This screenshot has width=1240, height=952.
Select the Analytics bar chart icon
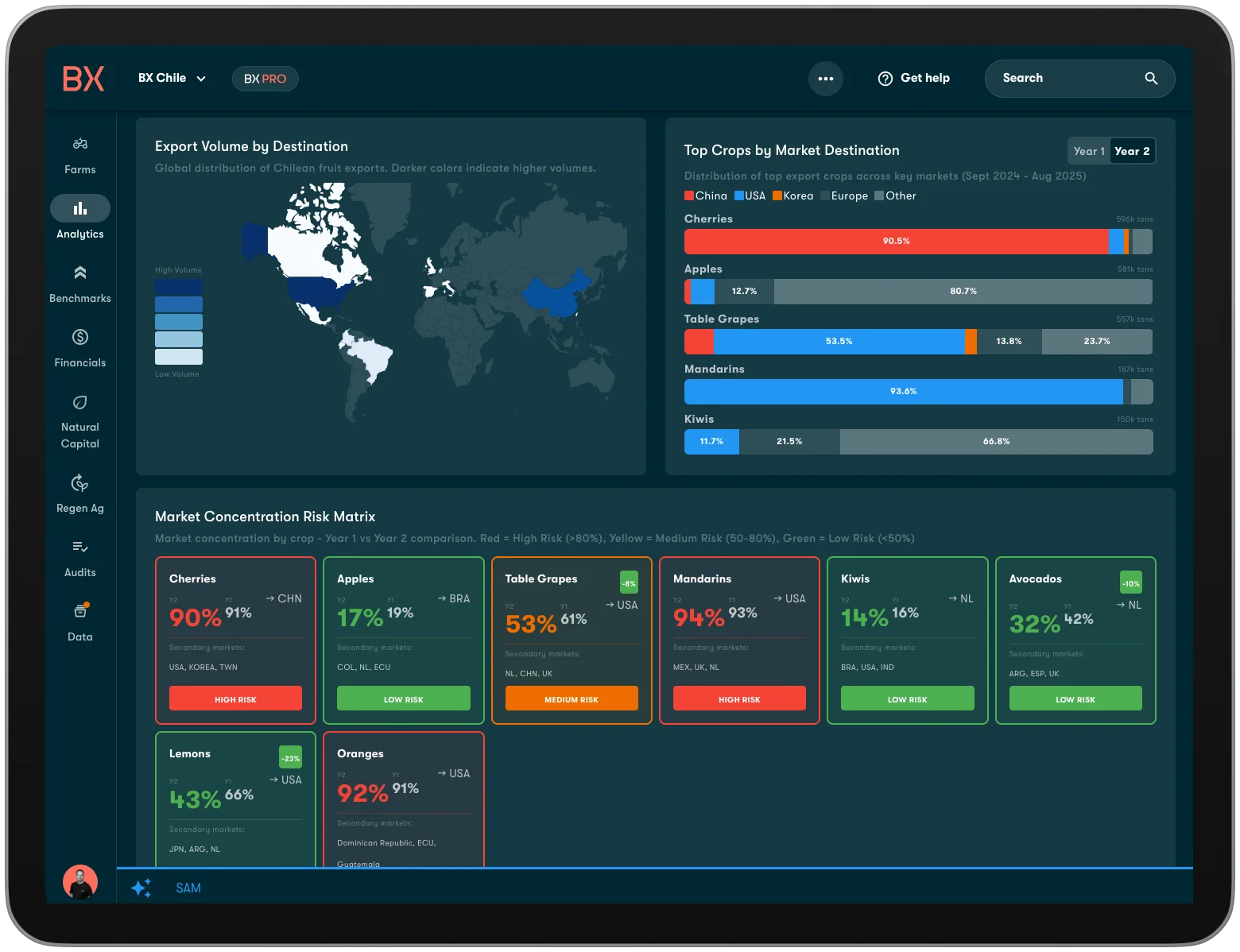(x=80, y=209)
